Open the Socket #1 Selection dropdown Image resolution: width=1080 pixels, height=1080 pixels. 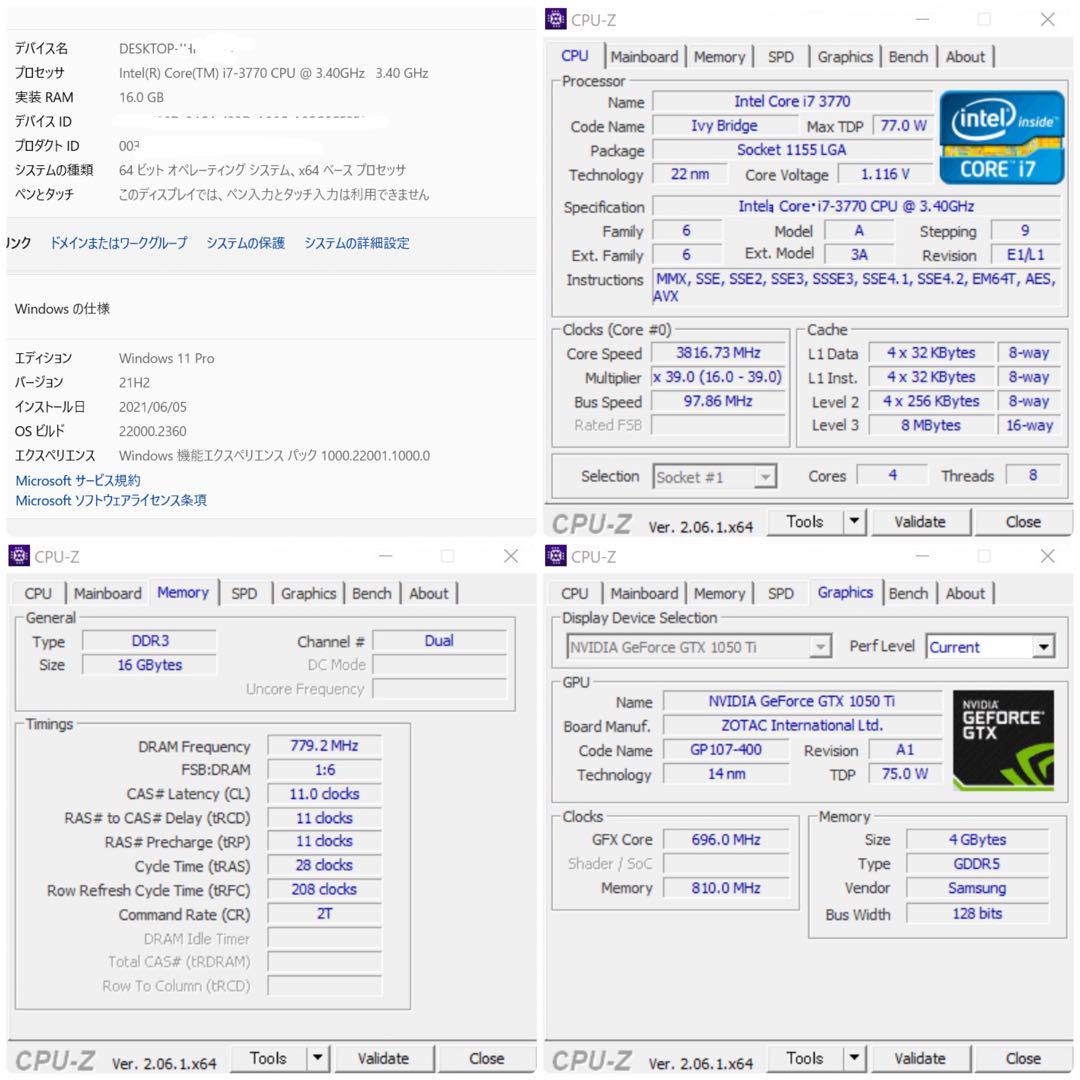714,477
